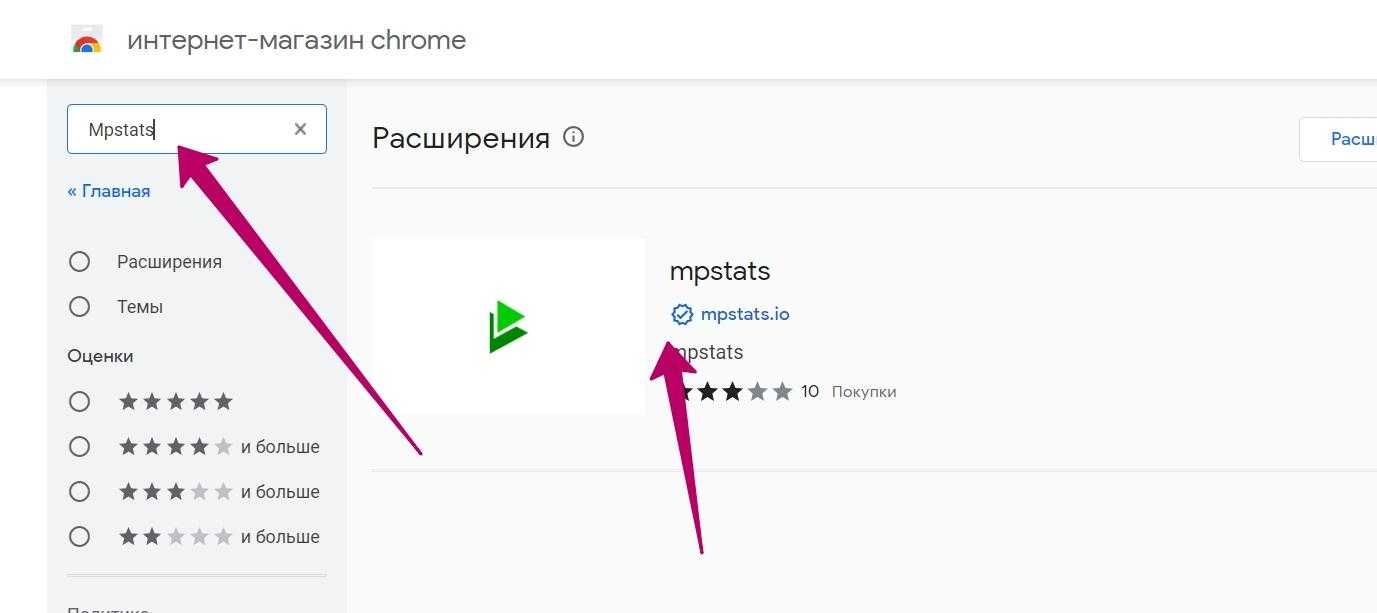1377x613 pixels.
Task: Click the интернет-магазин chrome header title
Action: pos(296,41)
